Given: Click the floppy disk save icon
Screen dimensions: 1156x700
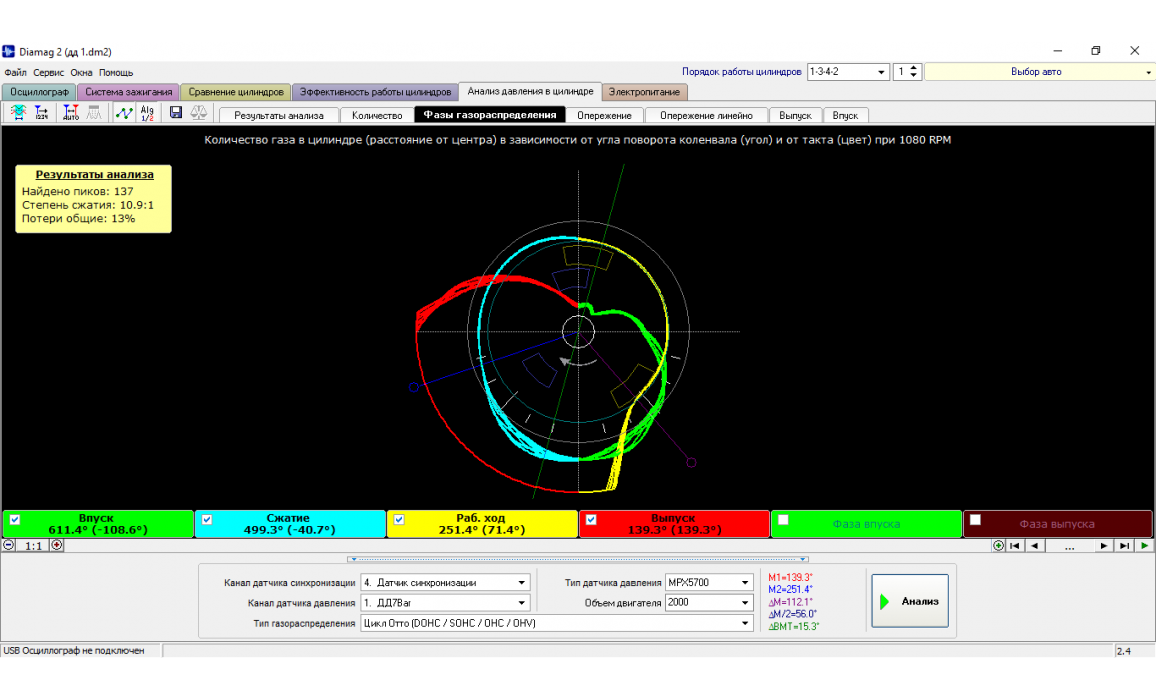Looking at the screenshot, I should [176, 113].
